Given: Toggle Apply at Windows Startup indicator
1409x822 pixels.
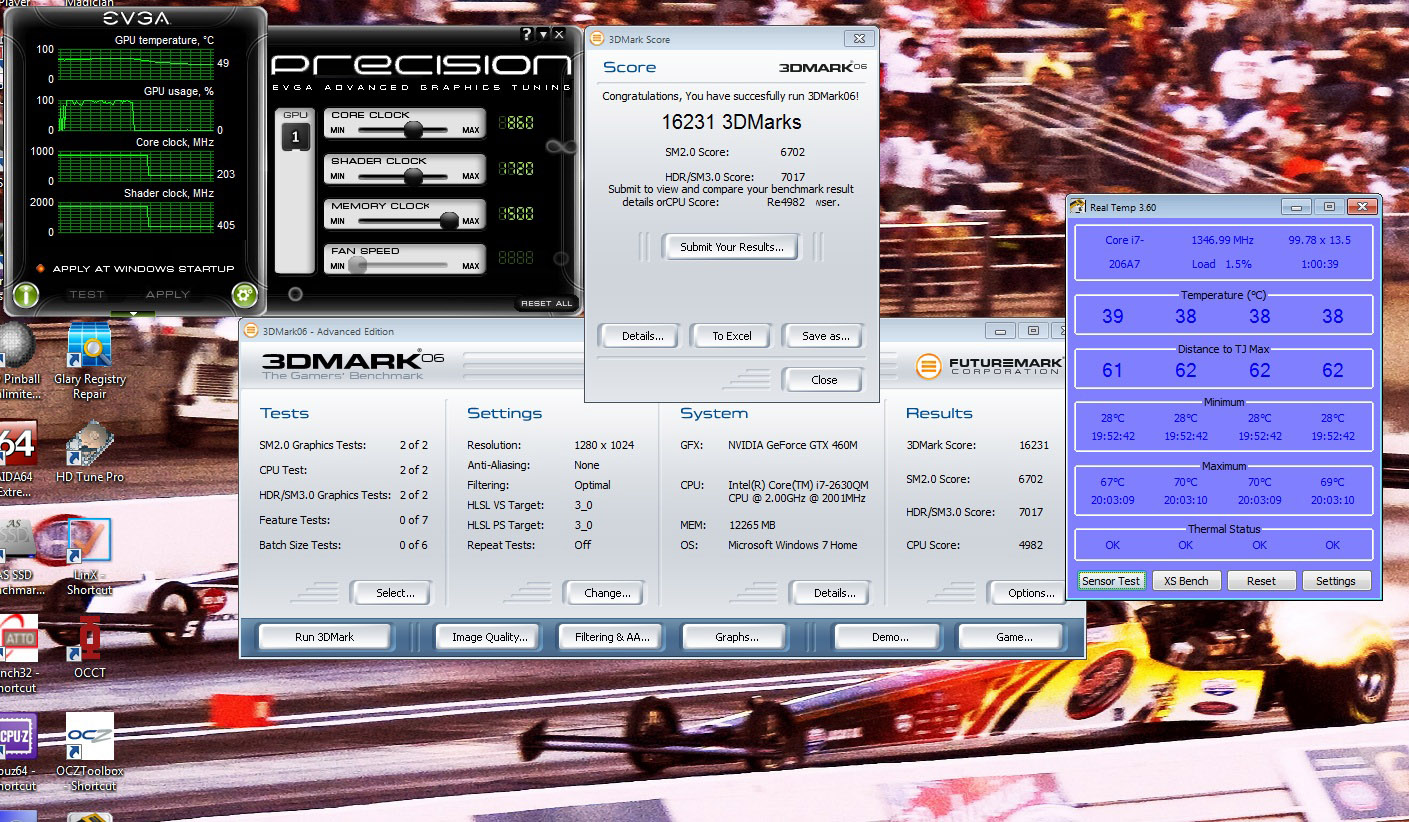Looking at the screenshot, I should [x=41, y=268].
